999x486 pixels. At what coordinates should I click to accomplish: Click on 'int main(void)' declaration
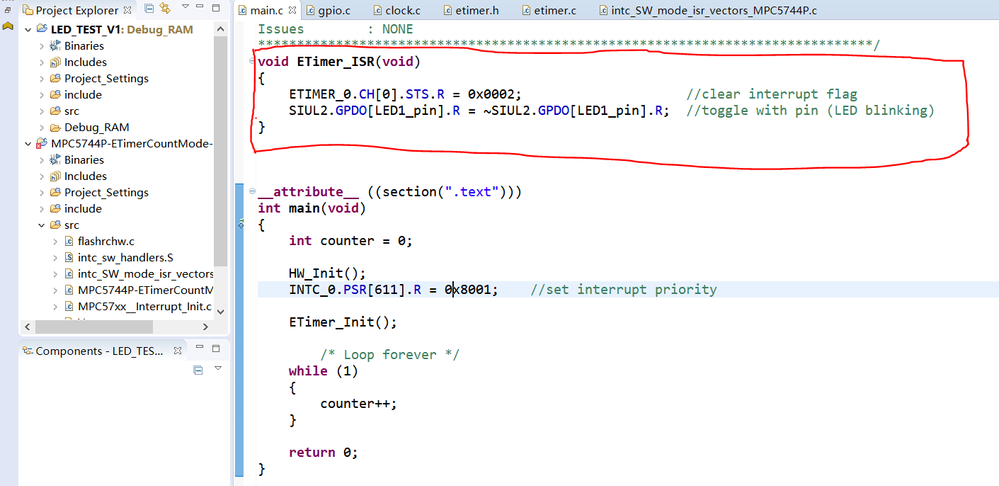tap(312, 208)
